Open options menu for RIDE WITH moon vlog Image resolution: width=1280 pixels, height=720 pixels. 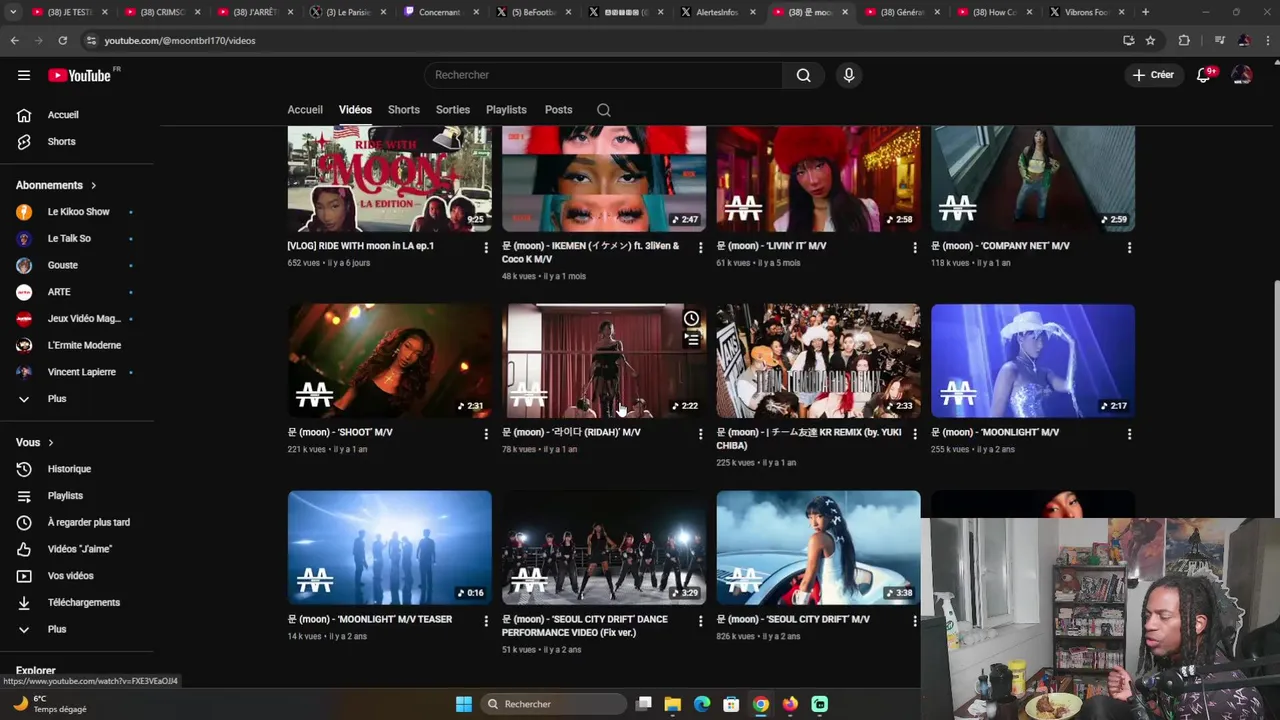[486, 247]
